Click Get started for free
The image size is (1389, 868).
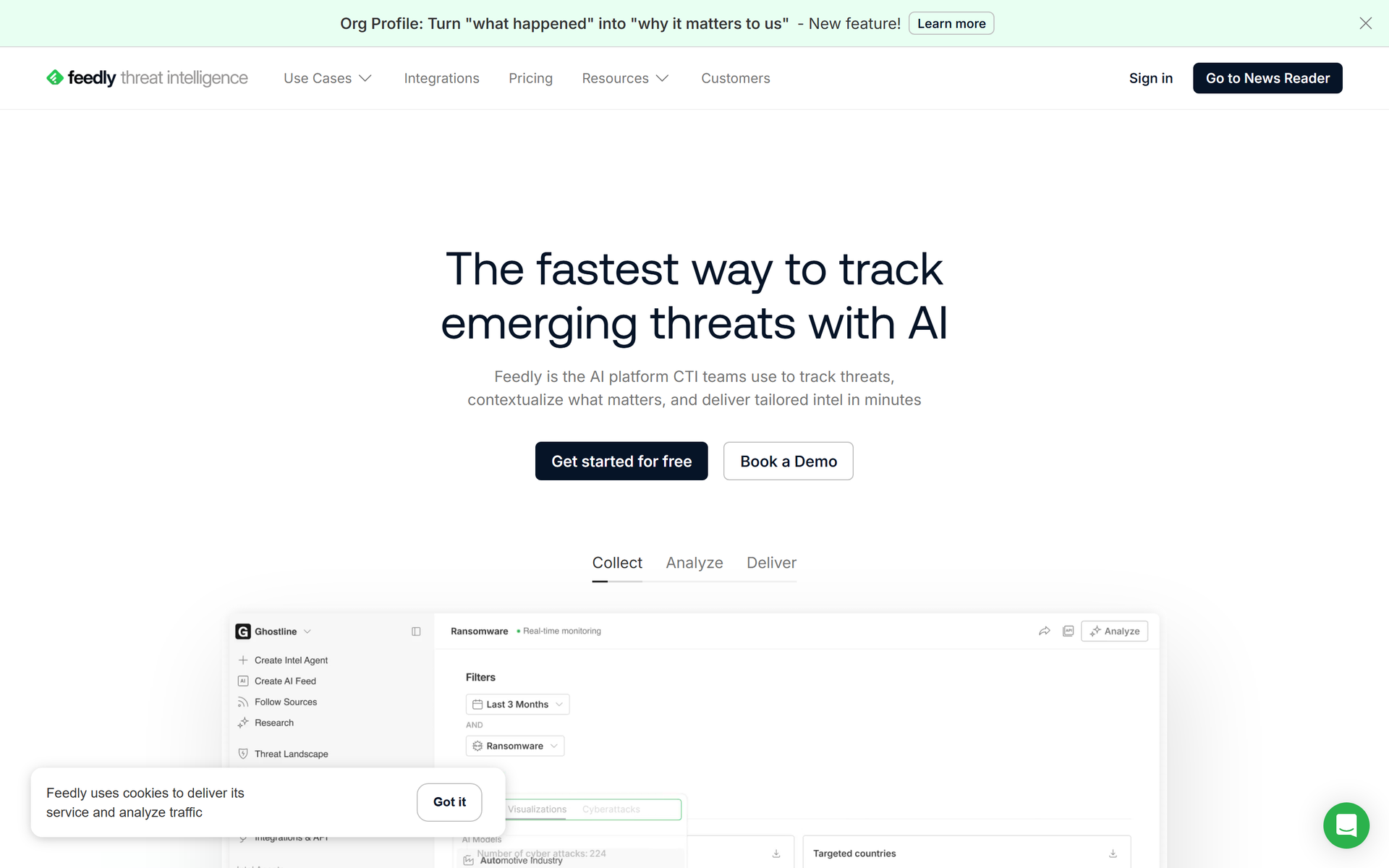(621, 461)
